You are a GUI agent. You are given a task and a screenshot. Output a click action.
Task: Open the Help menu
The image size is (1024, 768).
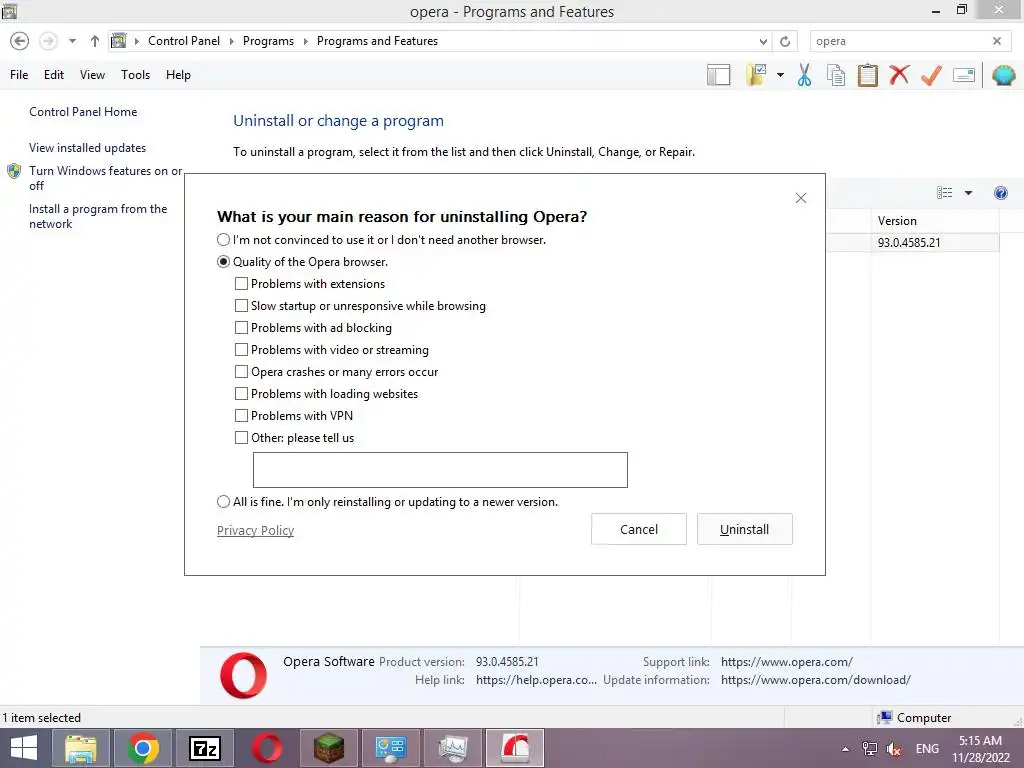coord(178,74)
